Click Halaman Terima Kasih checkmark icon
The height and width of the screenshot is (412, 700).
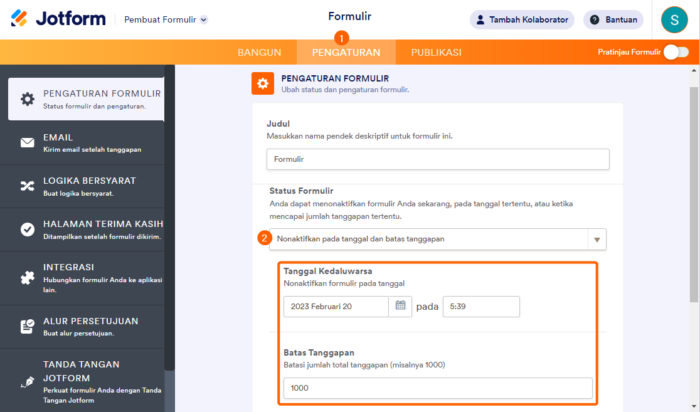pos(27,229)
